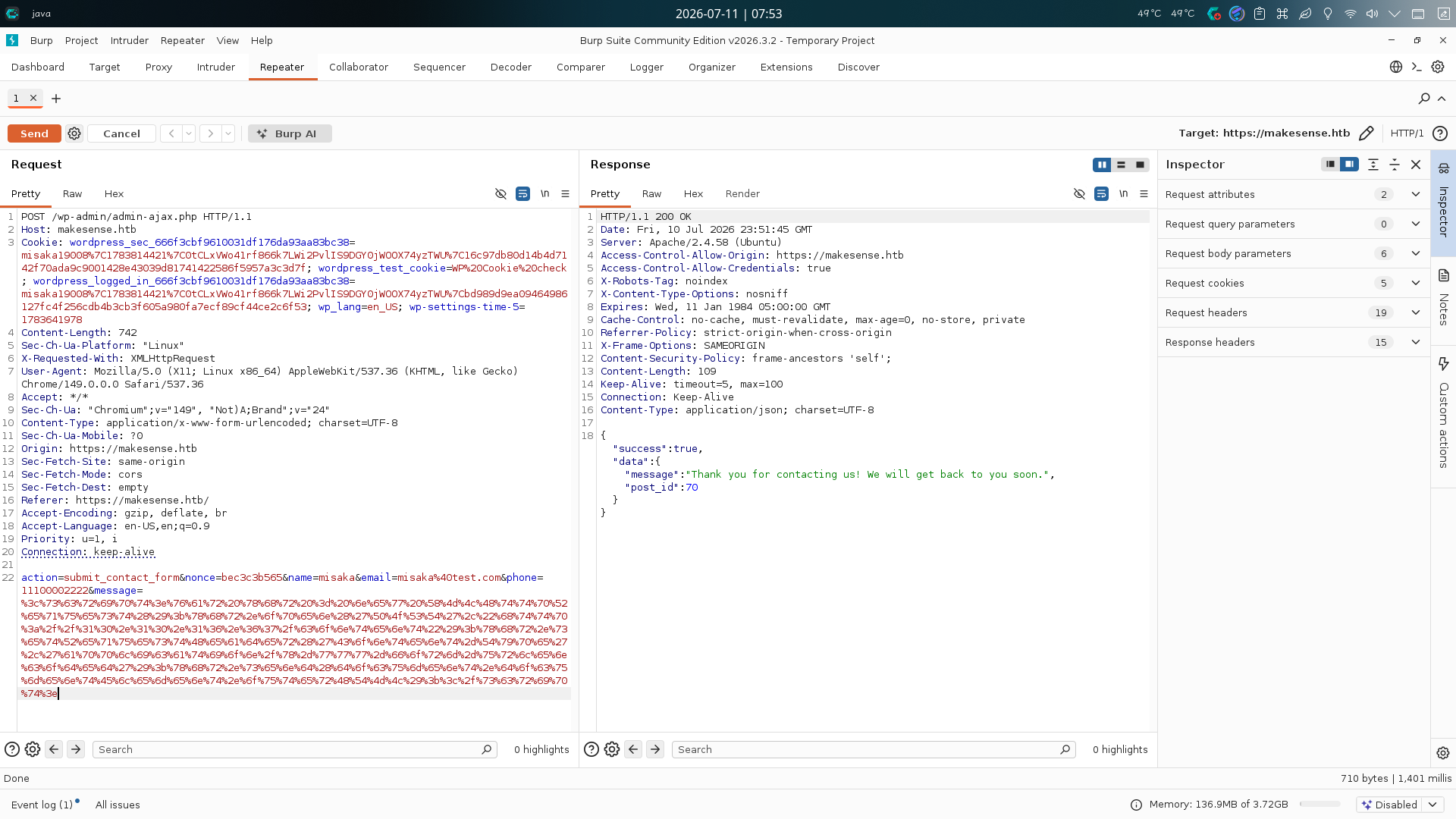Select combined tabbed layout

pos(1140,165)
